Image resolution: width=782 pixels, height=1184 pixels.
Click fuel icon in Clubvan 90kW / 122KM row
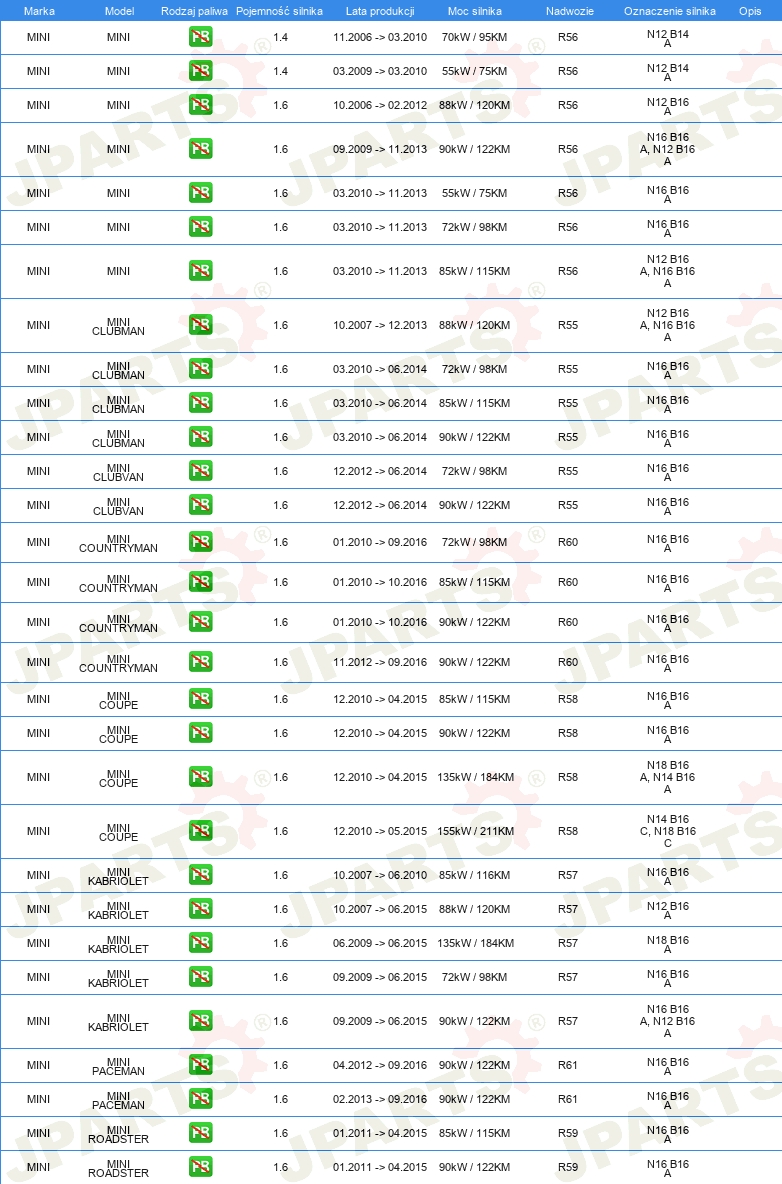click(200, 505)
